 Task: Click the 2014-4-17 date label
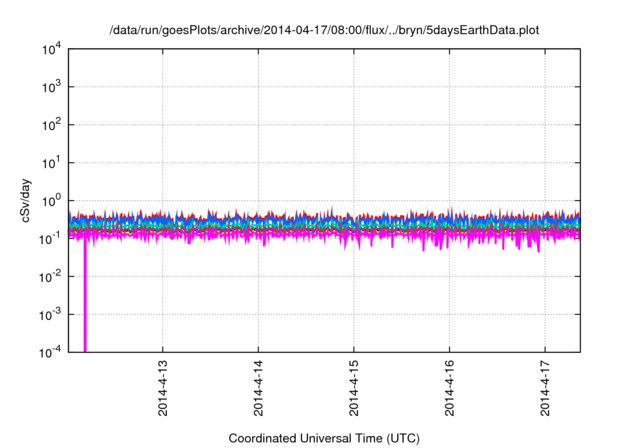click(545, 388)
